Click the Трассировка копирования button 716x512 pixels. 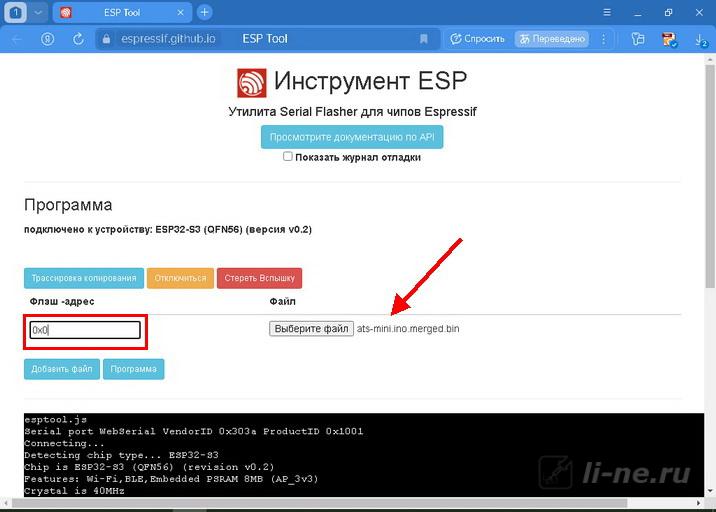(x=84, y=278)
